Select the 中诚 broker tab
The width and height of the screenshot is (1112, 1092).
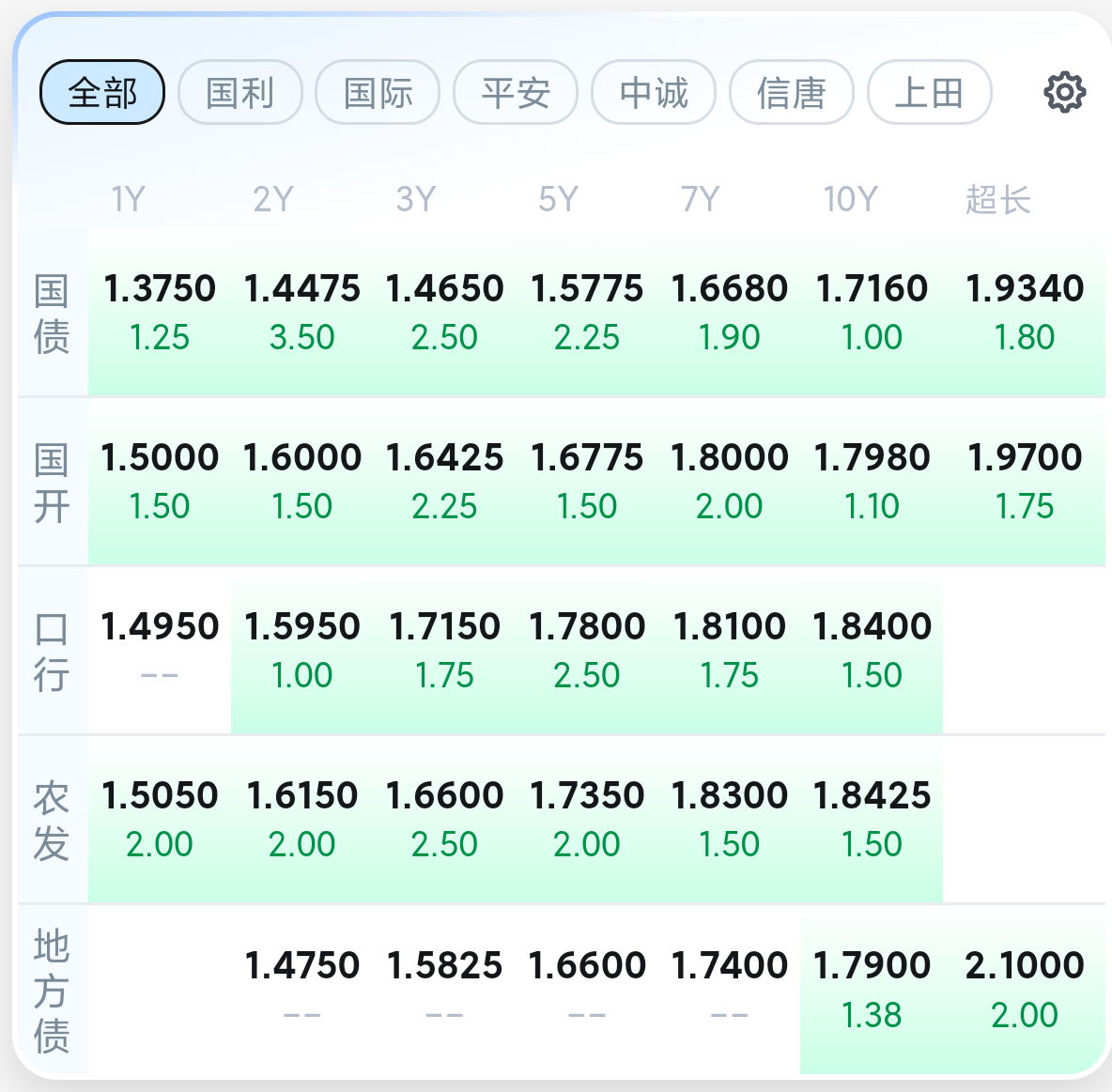[654, 92]
